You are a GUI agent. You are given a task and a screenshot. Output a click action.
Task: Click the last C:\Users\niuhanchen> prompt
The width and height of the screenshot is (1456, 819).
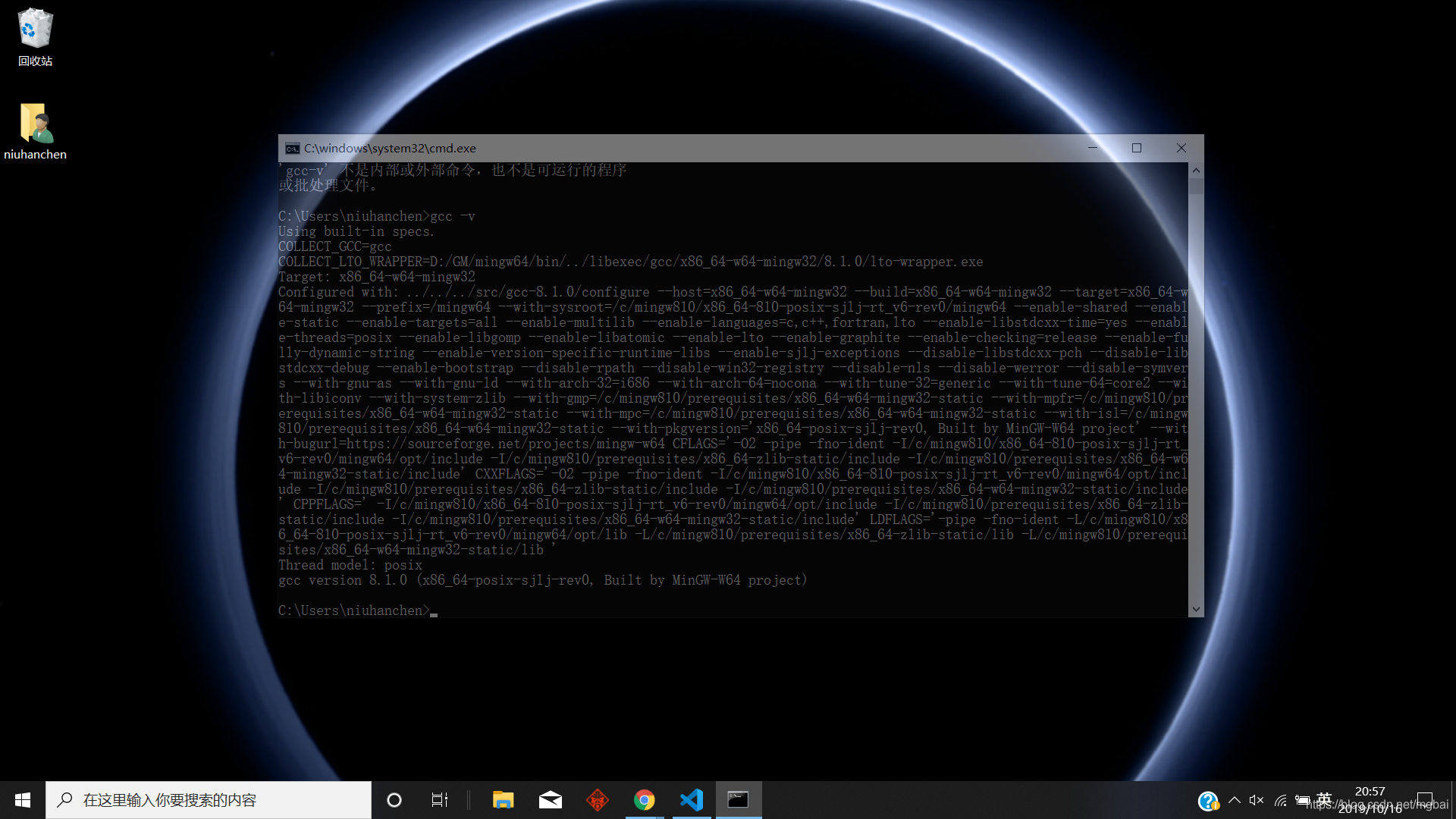coord(354,610)
